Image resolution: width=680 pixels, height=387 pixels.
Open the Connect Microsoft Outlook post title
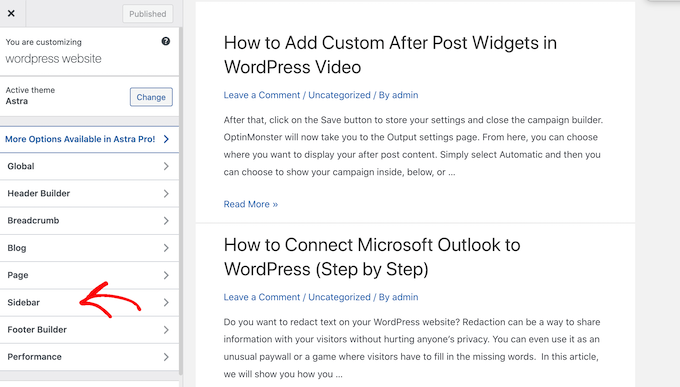[x=372, y=257]
